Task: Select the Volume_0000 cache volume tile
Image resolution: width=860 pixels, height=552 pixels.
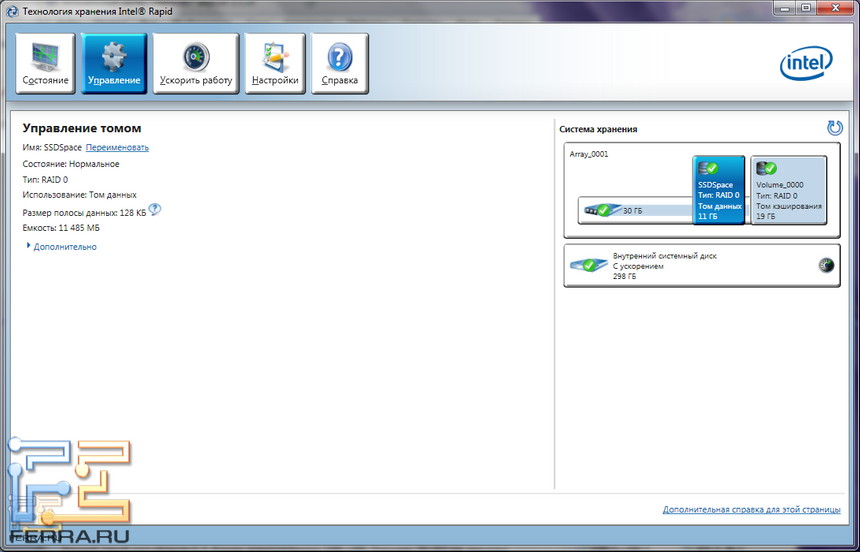Action: [x=789, y=190]
